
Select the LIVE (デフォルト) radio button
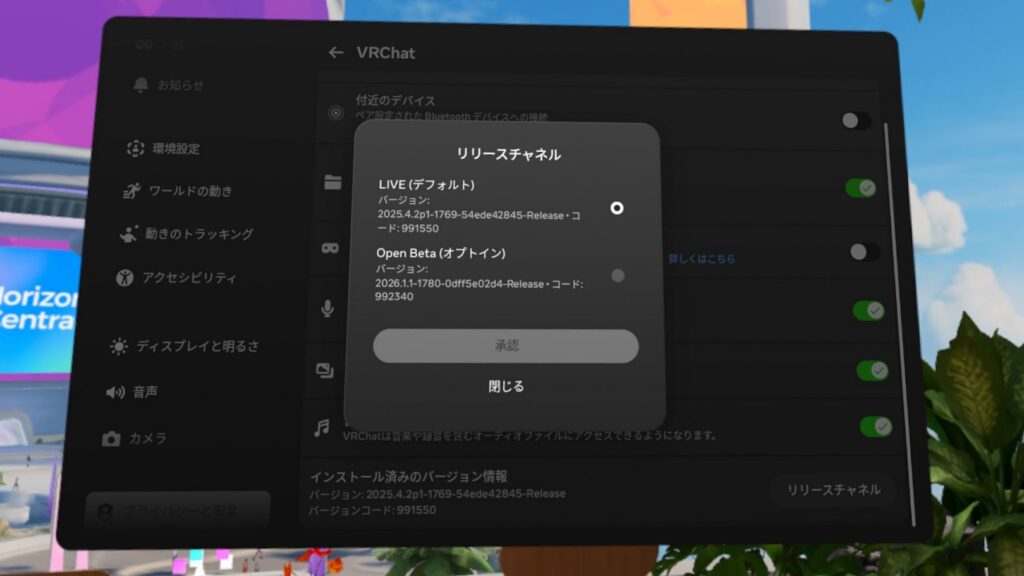pyautogui.click(x=617, y=208)
